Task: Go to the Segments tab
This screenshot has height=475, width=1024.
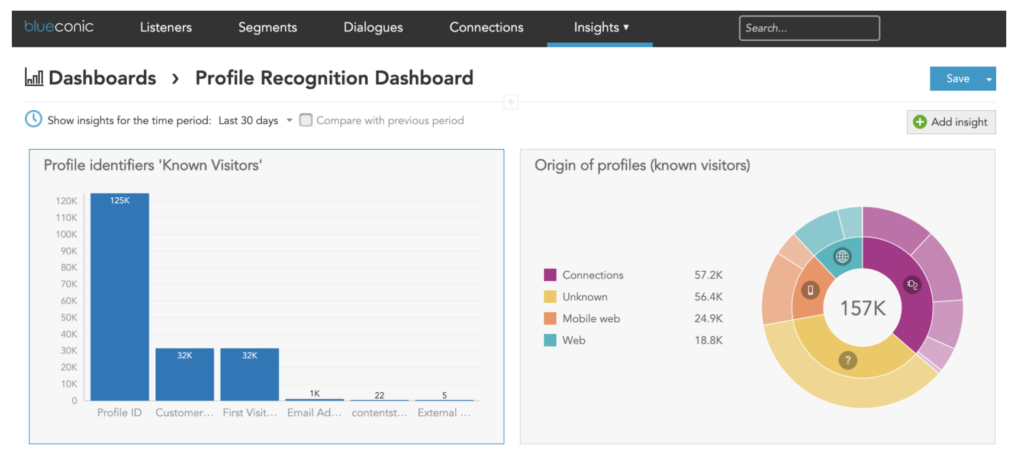Action: (267, 27)
